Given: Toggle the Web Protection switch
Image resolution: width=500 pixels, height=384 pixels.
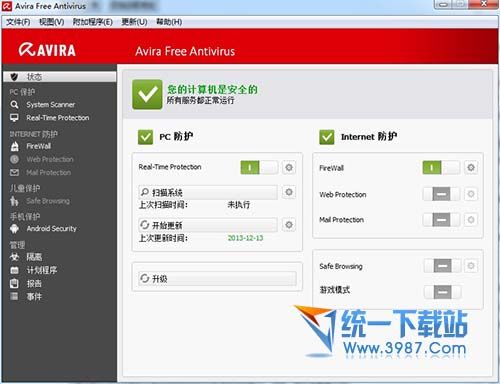Looking at the screenshot, I should (x=441, y=194).
